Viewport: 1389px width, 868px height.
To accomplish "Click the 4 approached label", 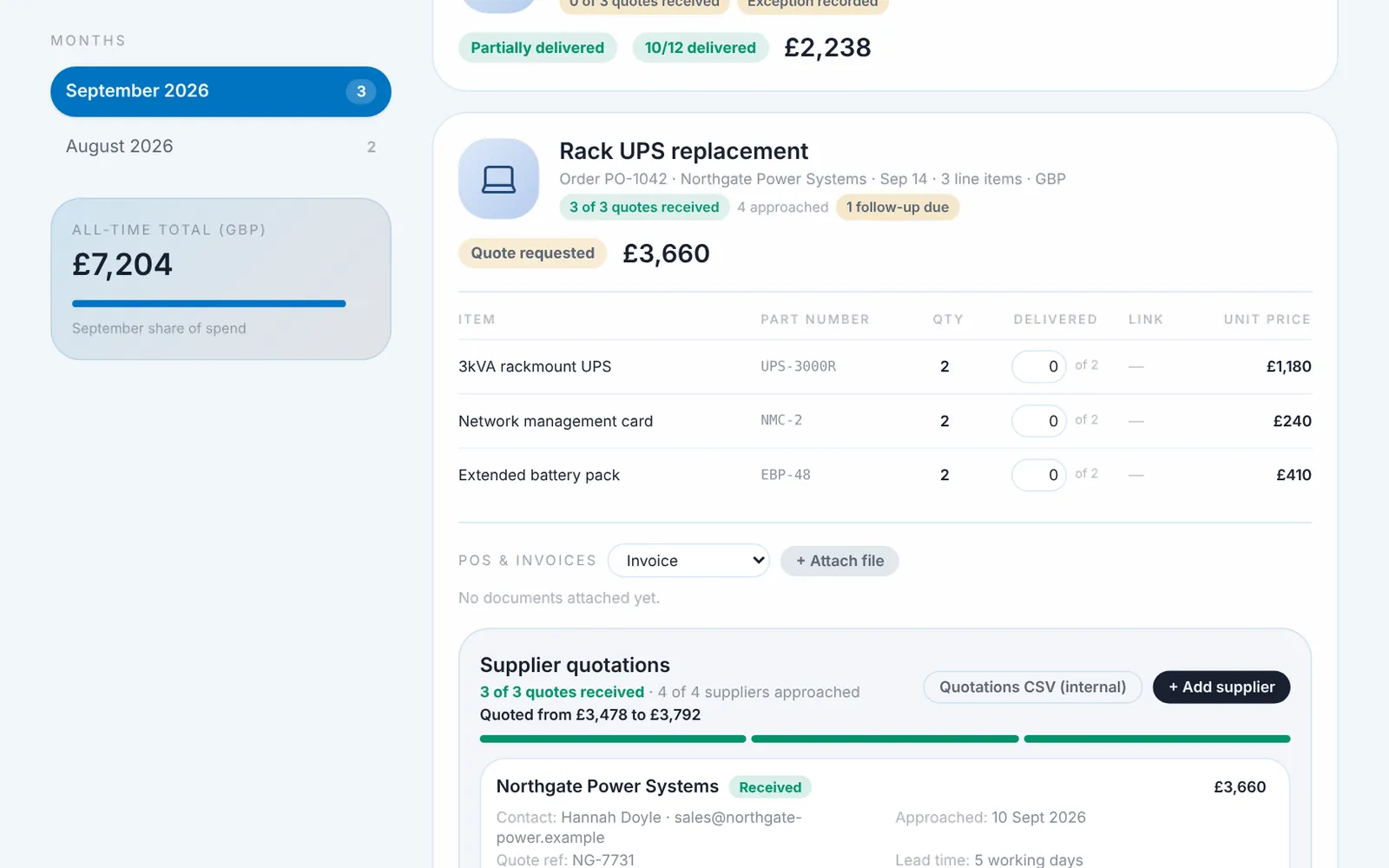I will (782, 207).
